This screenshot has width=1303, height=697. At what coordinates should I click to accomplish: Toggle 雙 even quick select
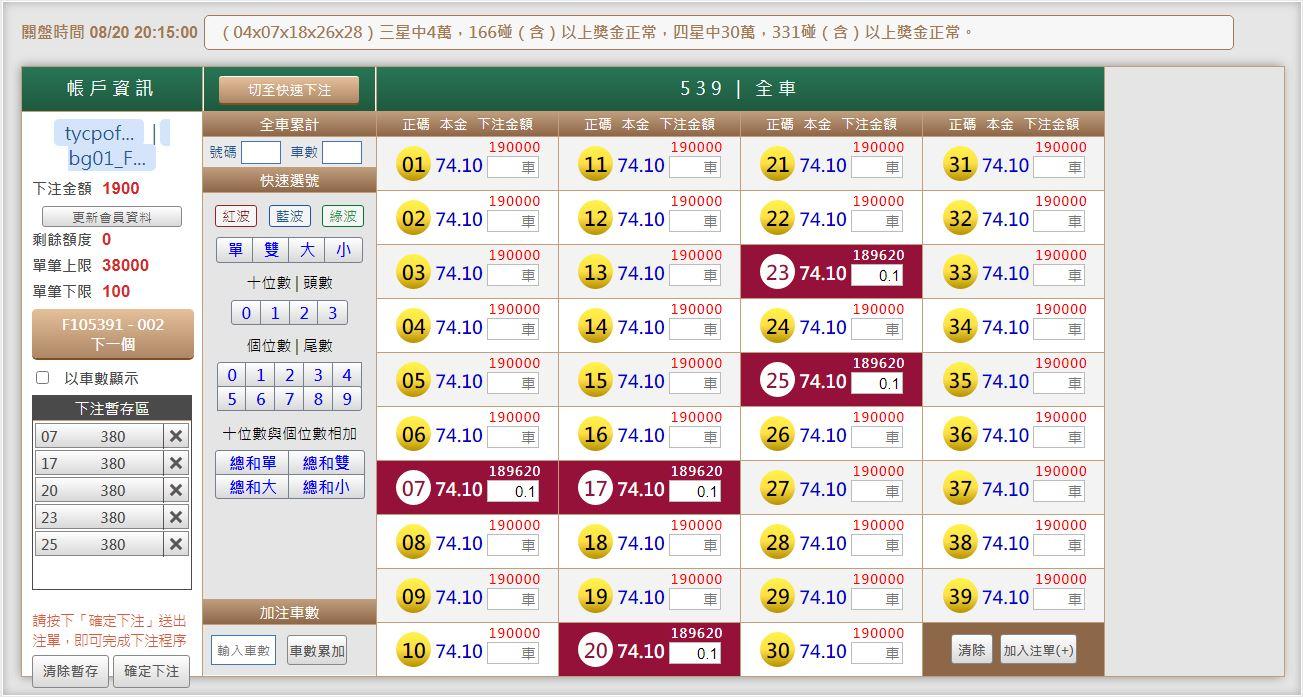click(271, 250)
